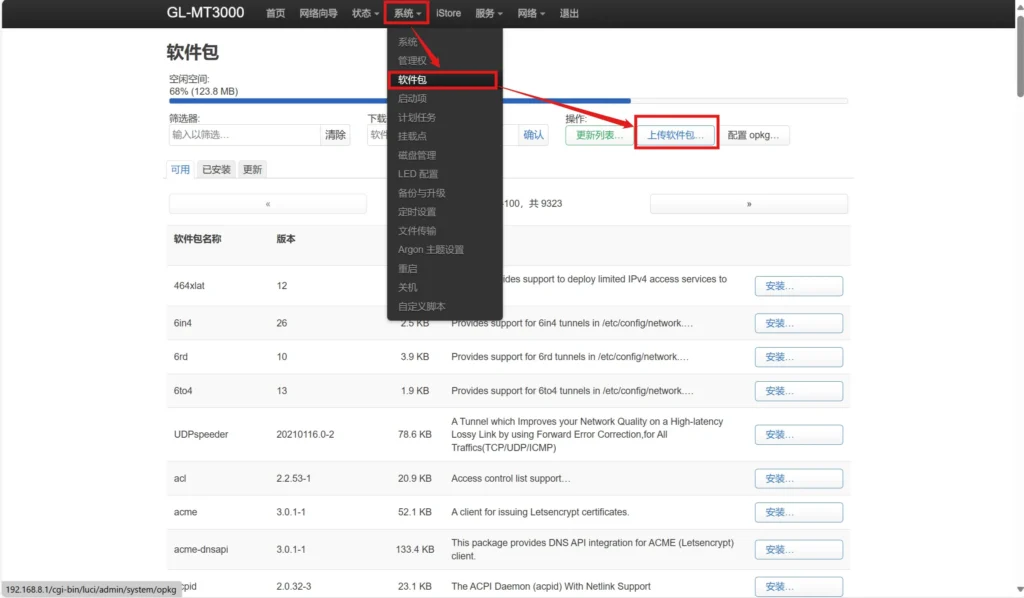This screenshot has width=1024, height=598.
Task: Click the 78.6 KB size cell
Action: click(415, 434)
